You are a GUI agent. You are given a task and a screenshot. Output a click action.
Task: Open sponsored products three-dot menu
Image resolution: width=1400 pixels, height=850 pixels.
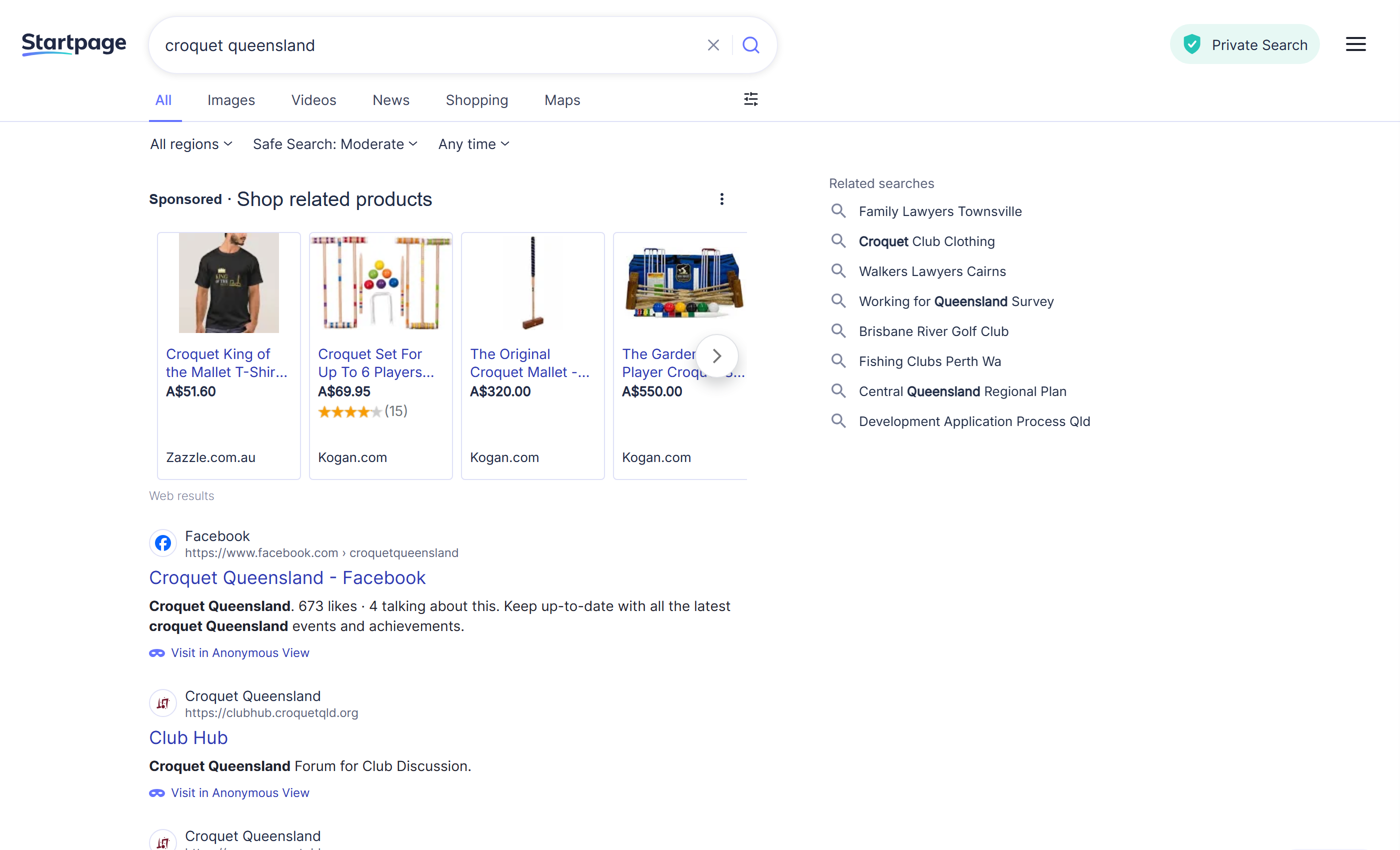721,199
